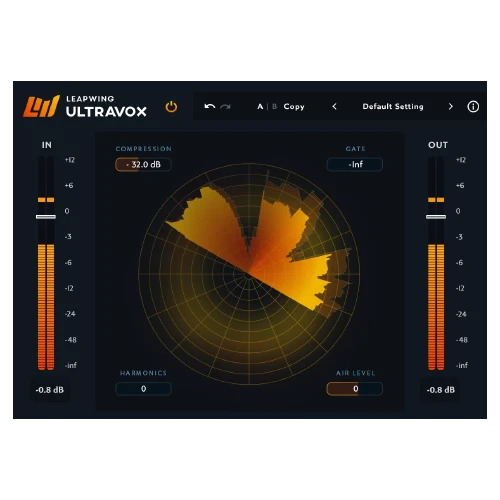
Task: Click the redo arrow icon
Action: point(226,106)
